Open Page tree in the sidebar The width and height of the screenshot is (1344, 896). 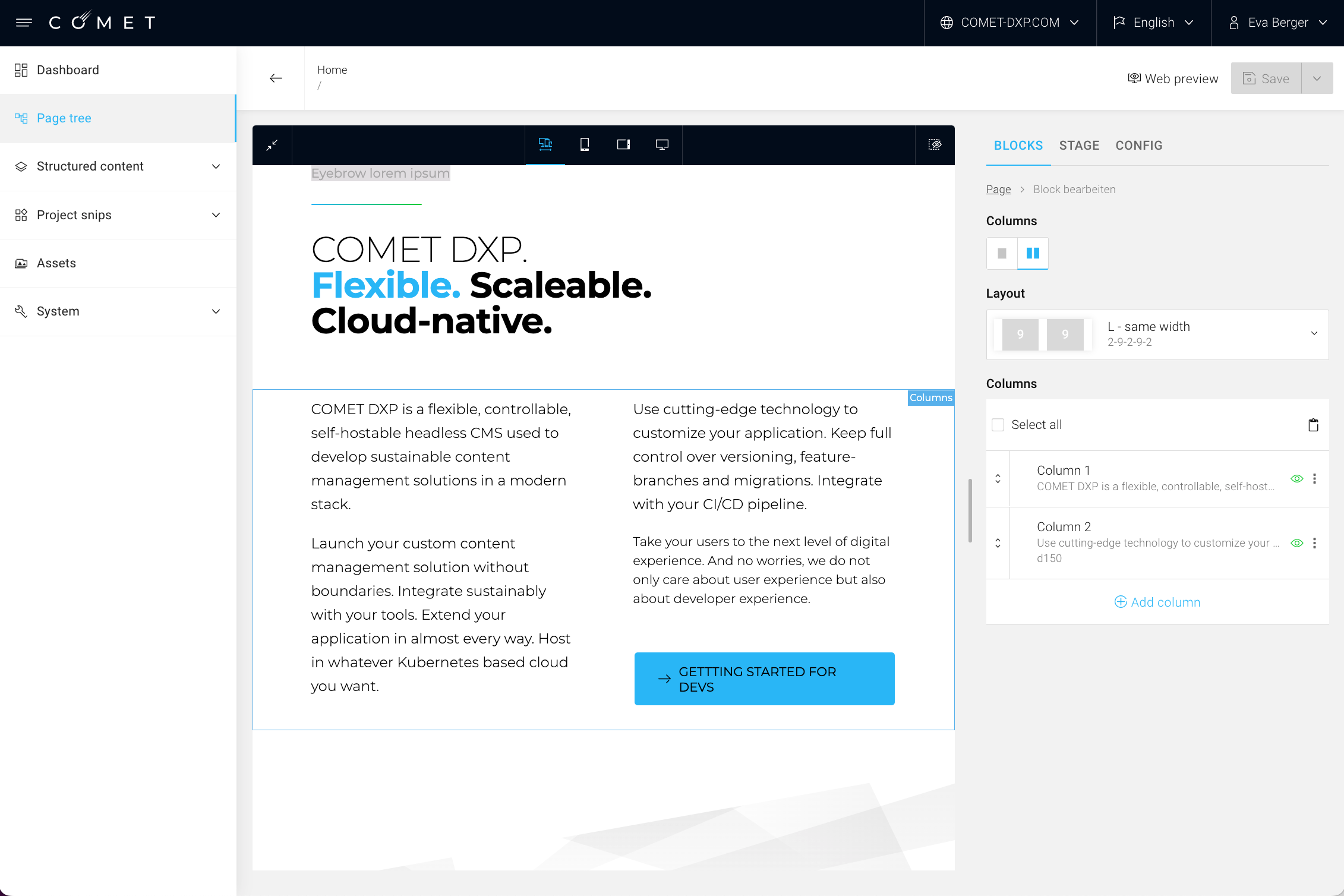click(118, 118)
